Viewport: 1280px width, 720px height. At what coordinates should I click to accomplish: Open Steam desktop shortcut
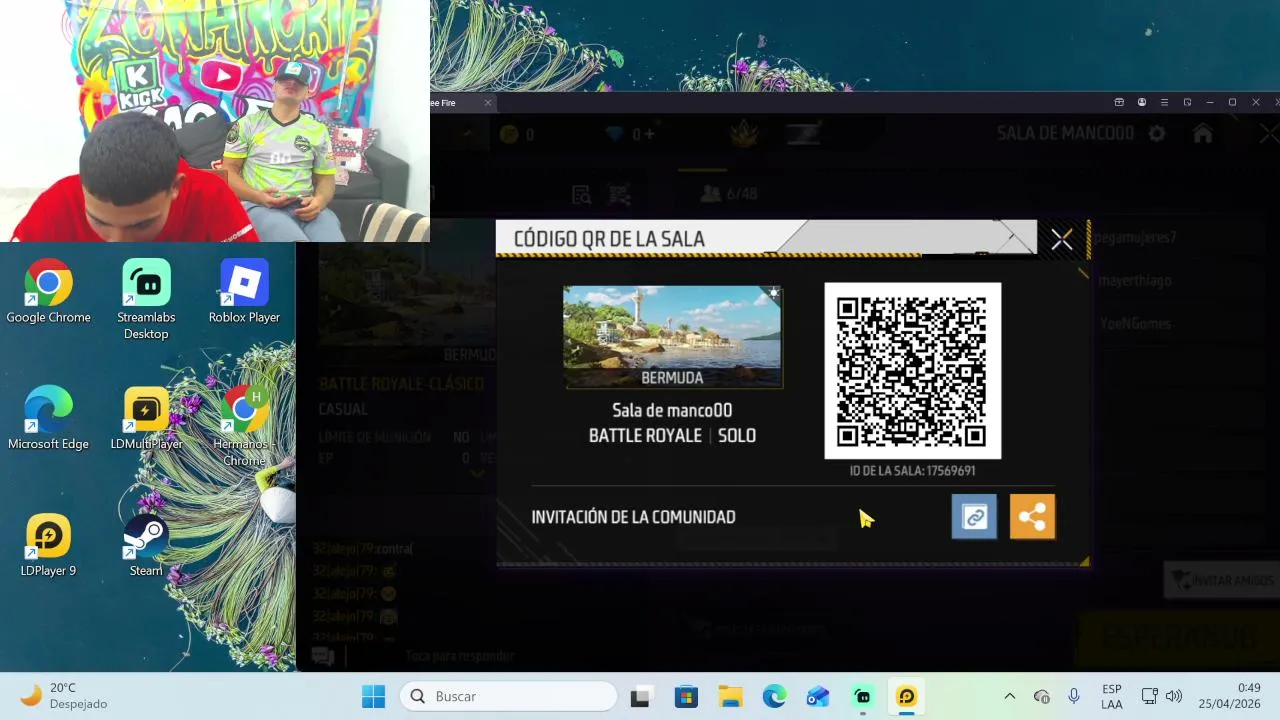click(x=146, y=545)
